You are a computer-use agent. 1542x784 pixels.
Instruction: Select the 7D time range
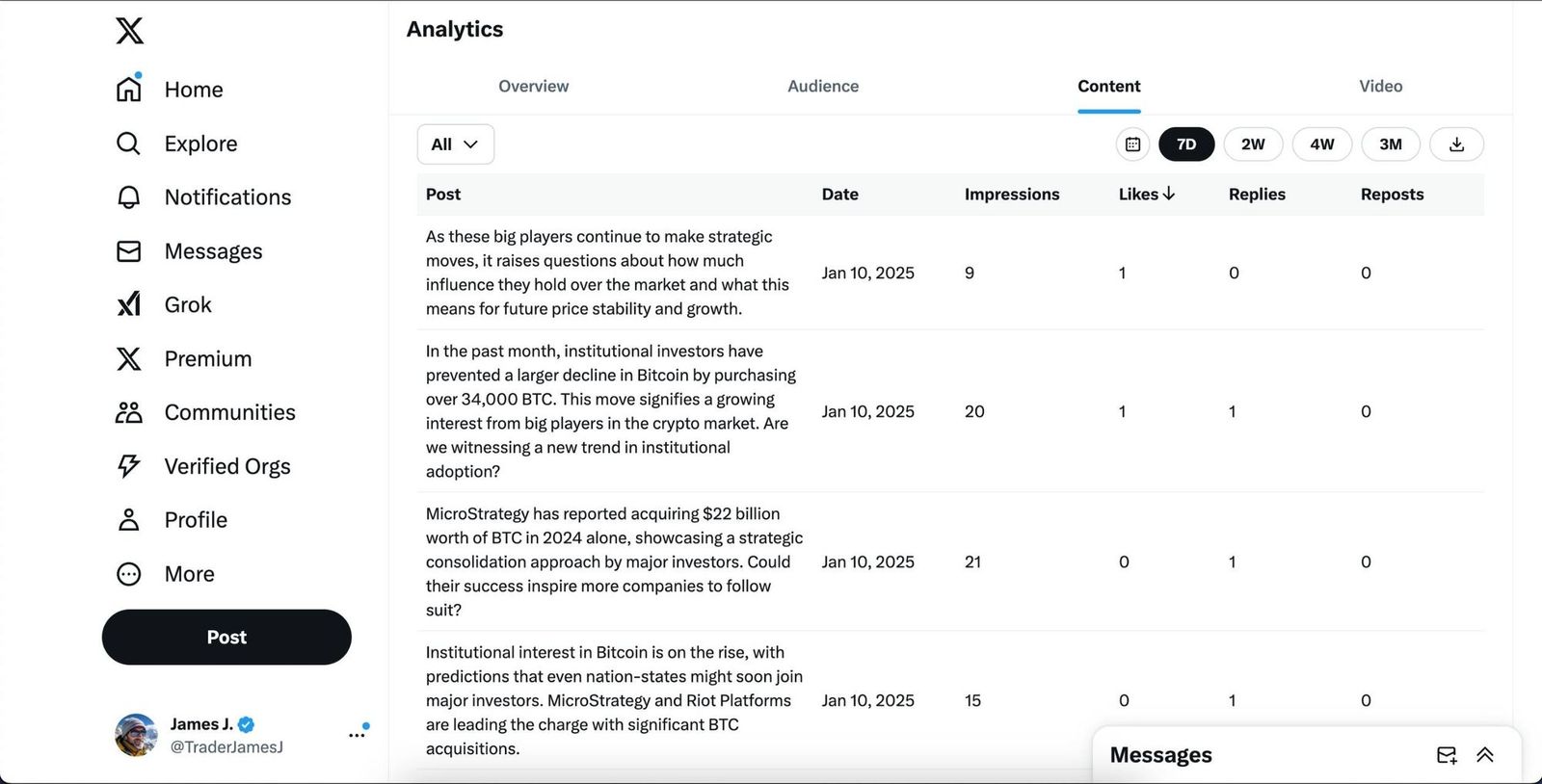[x=1186, y=144]
